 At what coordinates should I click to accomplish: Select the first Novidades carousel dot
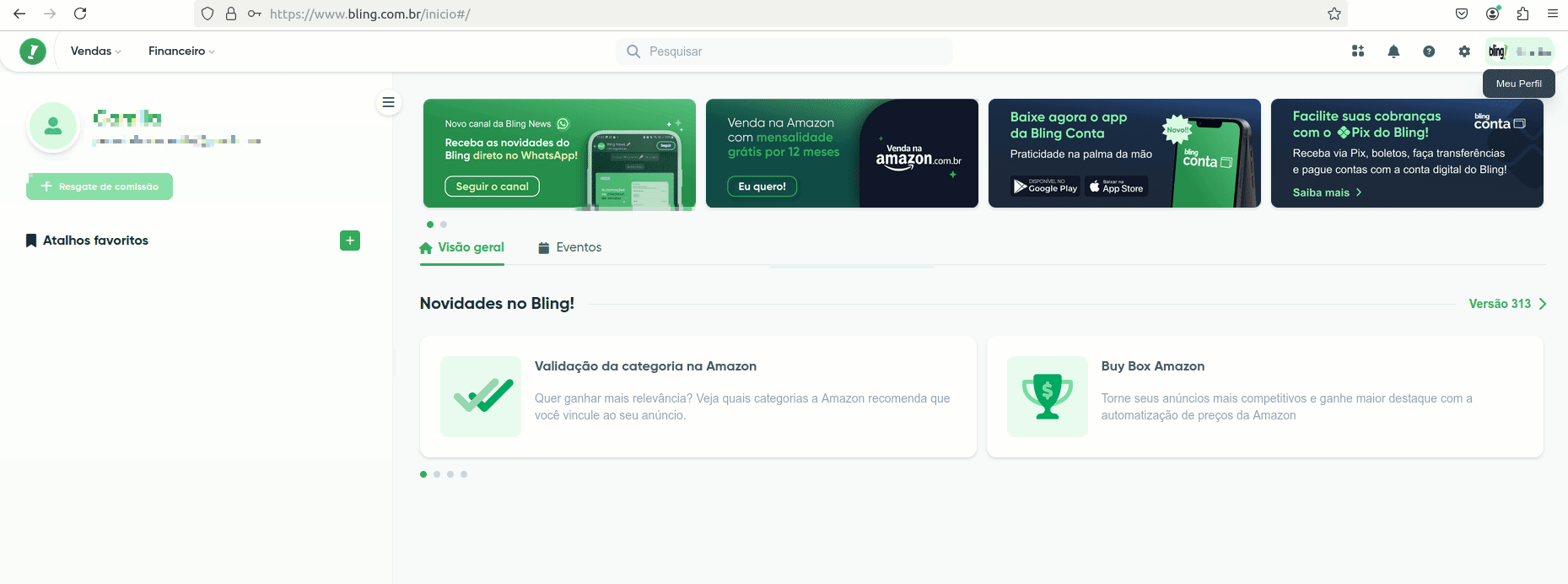pos(423,474)
